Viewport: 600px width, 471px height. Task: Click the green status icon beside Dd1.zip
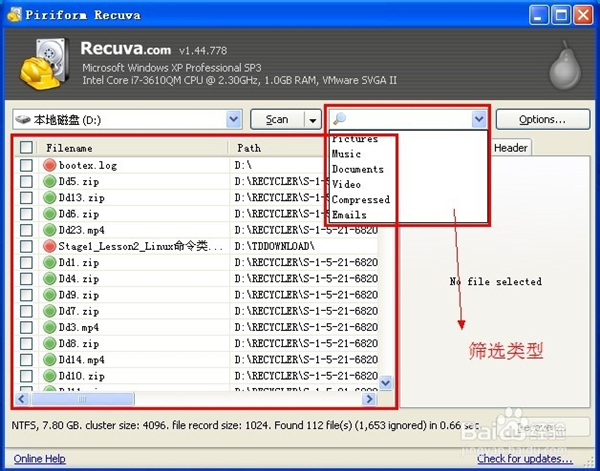click(49, 262)
